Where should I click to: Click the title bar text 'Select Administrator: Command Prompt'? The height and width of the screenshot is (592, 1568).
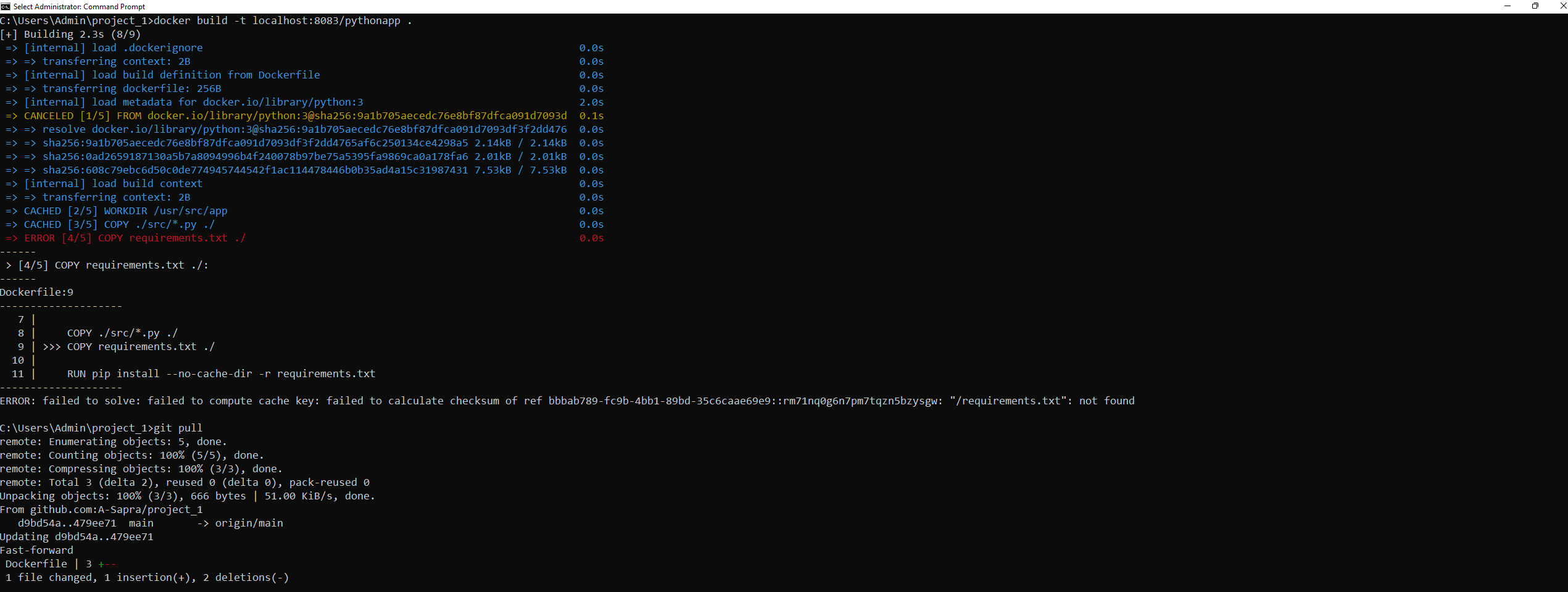click(x=79, y=6)
